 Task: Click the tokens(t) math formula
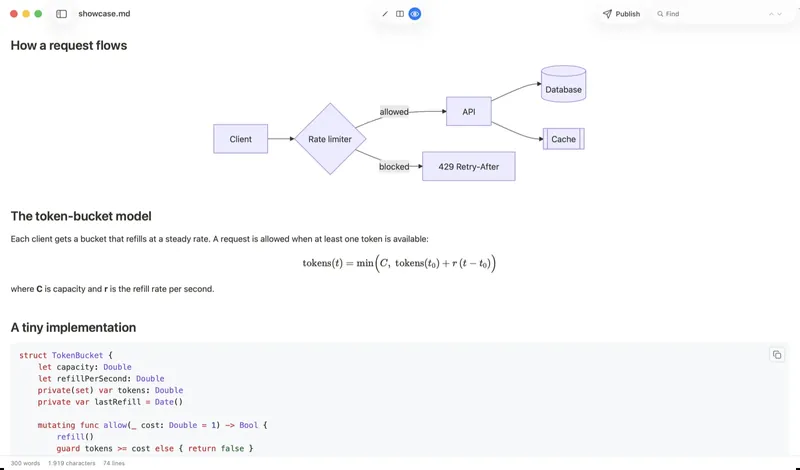pyautogui.click(x=399, y=263)
